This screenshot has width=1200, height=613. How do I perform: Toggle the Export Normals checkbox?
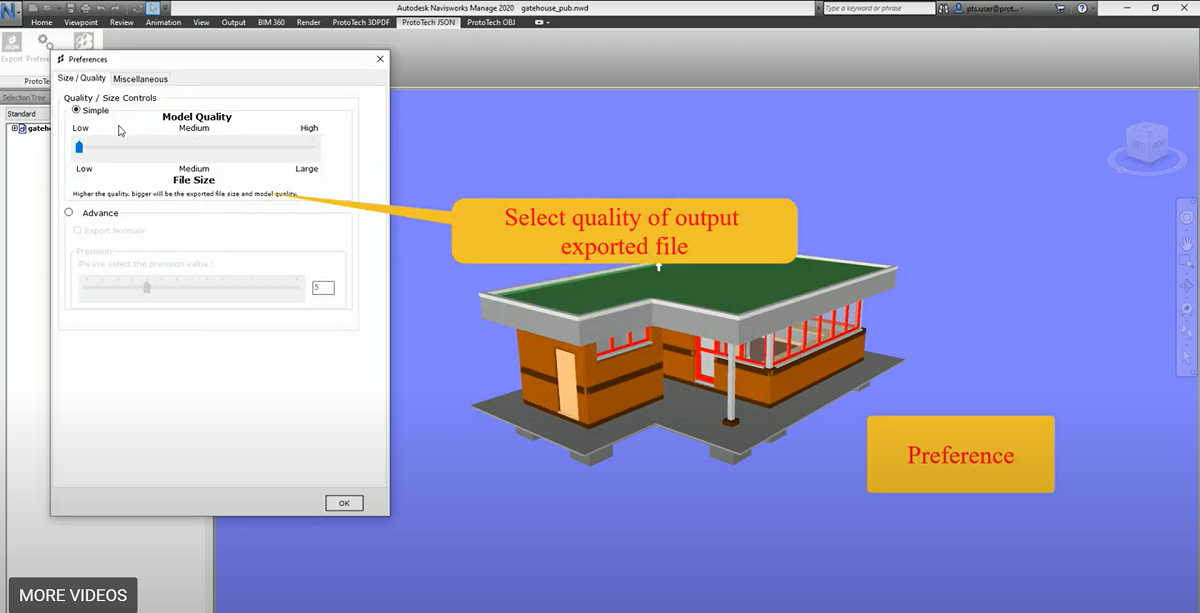pyautogui.click(x=78, y=231)
